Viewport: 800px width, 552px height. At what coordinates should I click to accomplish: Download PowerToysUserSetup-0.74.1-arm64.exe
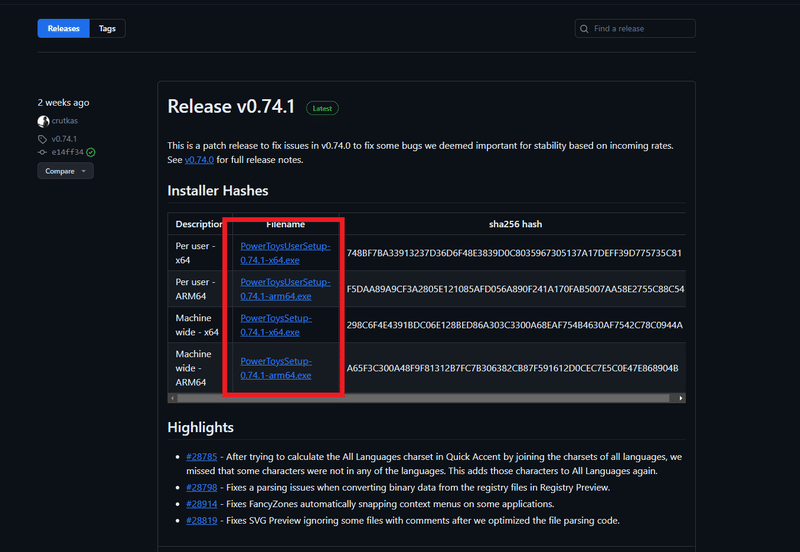tap(285, 289)
